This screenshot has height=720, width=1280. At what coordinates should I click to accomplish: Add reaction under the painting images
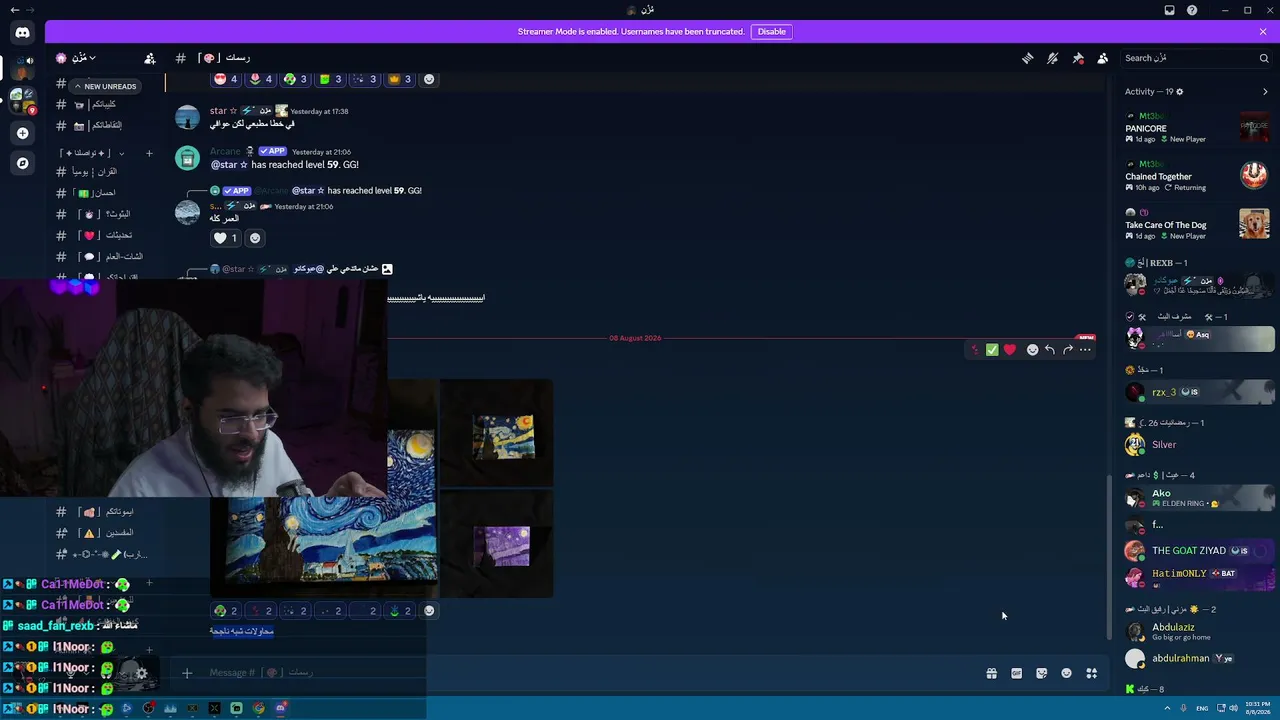[x=429, y=611]
